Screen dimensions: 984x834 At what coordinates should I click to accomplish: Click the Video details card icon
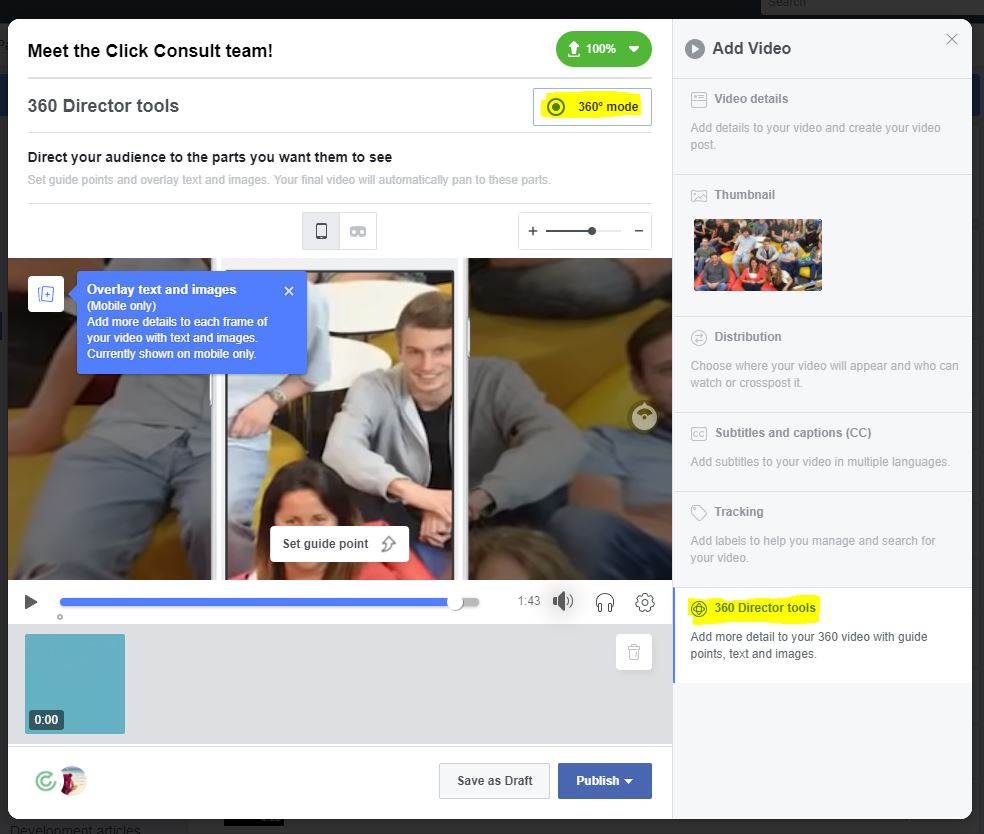[698, 99]
